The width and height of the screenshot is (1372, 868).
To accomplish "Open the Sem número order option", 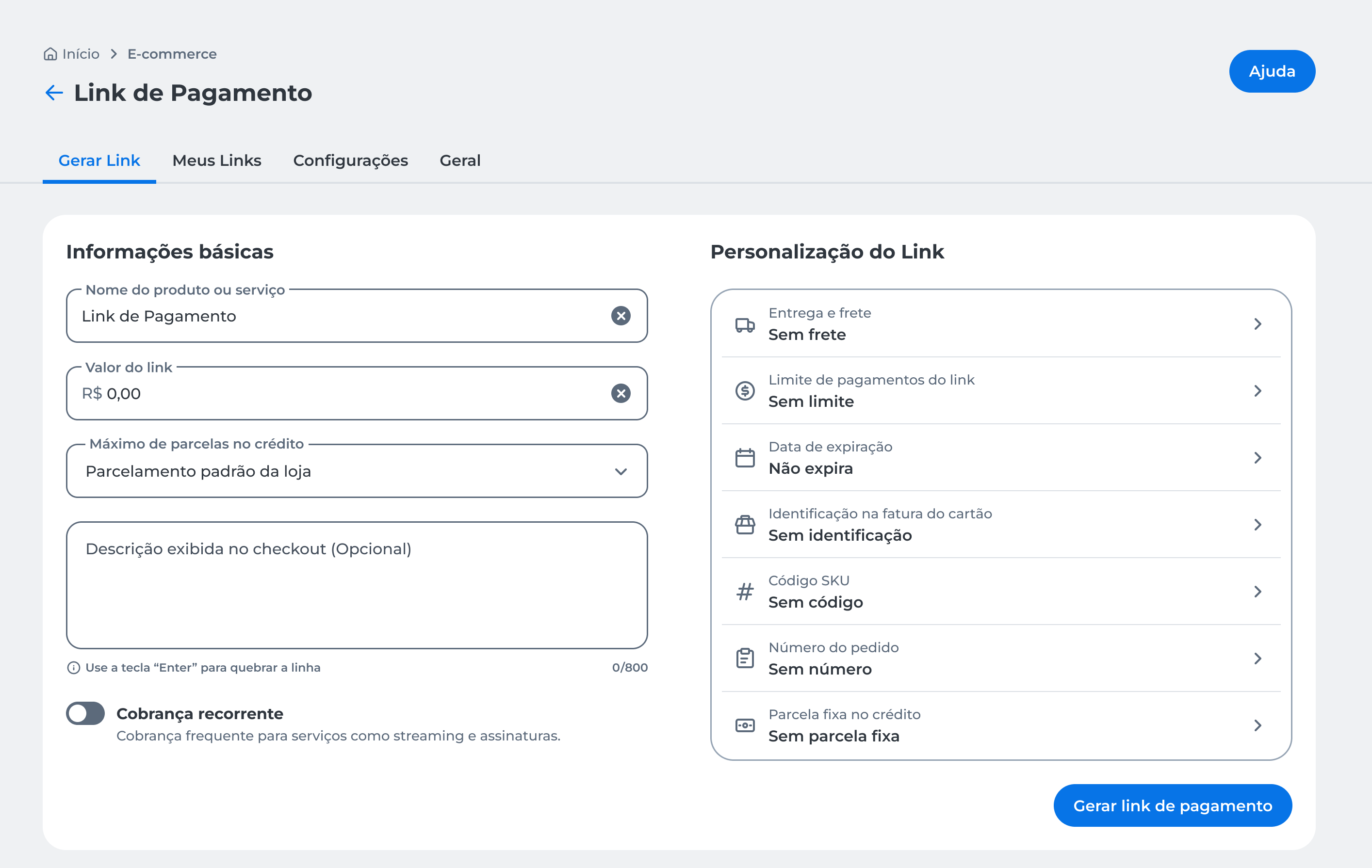I will (x=1000, y=659).
